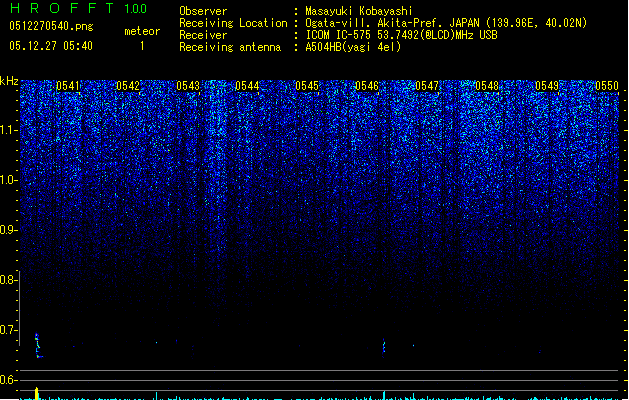Click the kHz axis unit label
629x400 pixels.
click(x=9, y=81)
